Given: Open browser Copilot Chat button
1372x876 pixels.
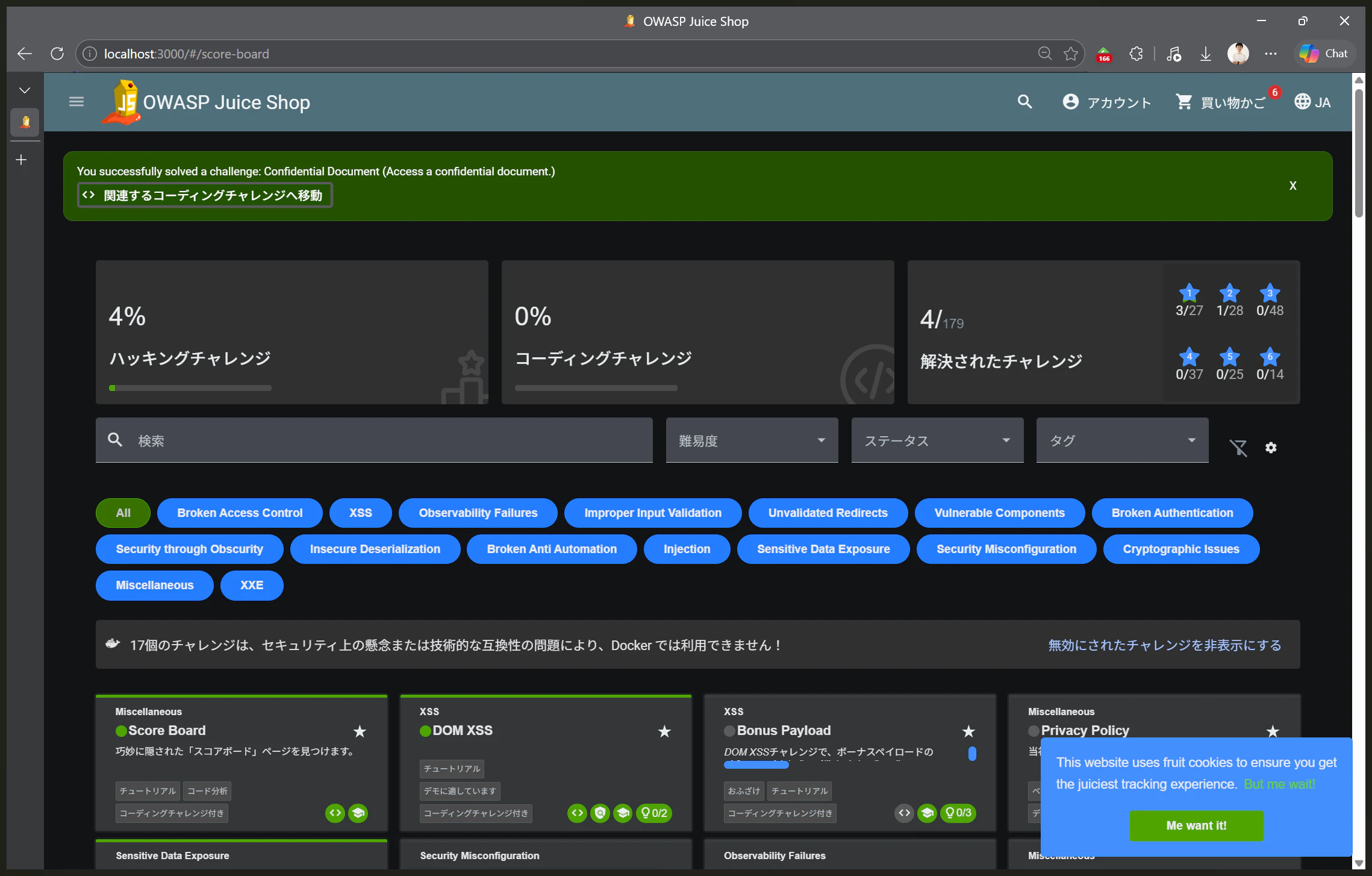Looking at the screenshot, I should [x=1324, y=54].
